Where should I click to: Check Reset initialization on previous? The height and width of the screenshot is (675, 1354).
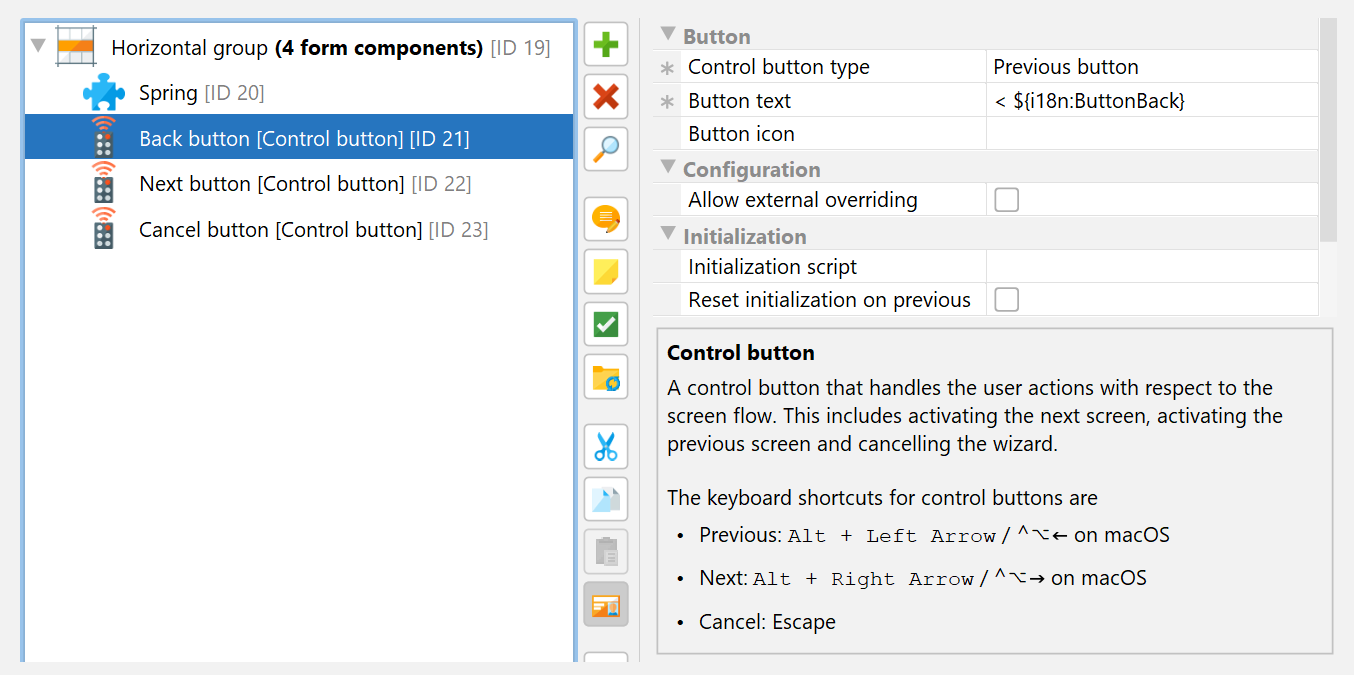coord(1007,300)
